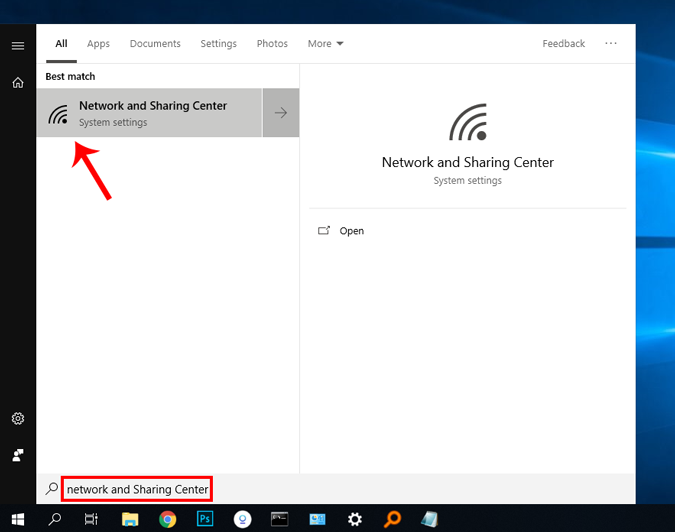The image size is (675, 532).
Task: Launch Google Chrome from the taskbar
Action: coord(167,519)
